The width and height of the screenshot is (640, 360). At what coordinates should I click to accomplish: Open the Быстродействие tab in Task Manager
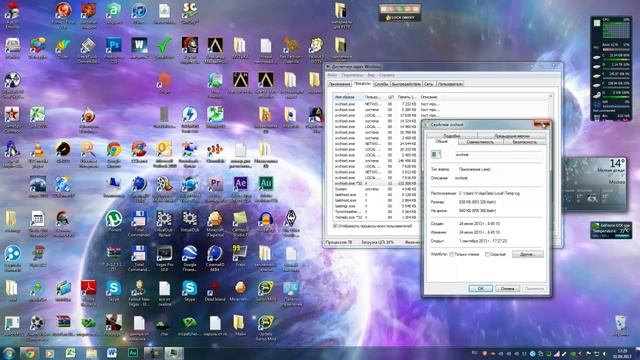(406, 84)
